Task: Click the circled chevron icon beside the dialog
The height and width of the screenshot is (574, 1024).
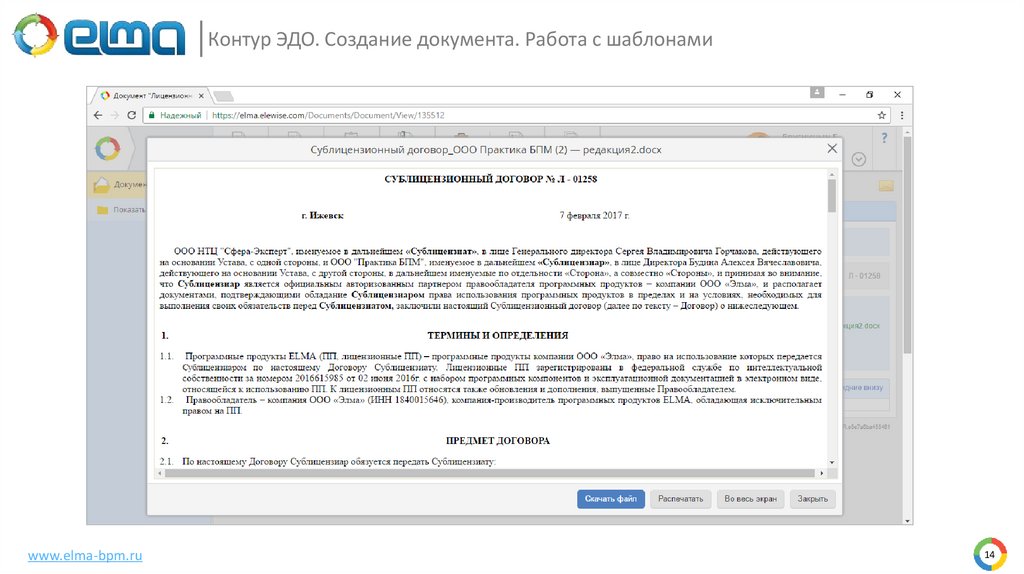Action: [859, 159]
